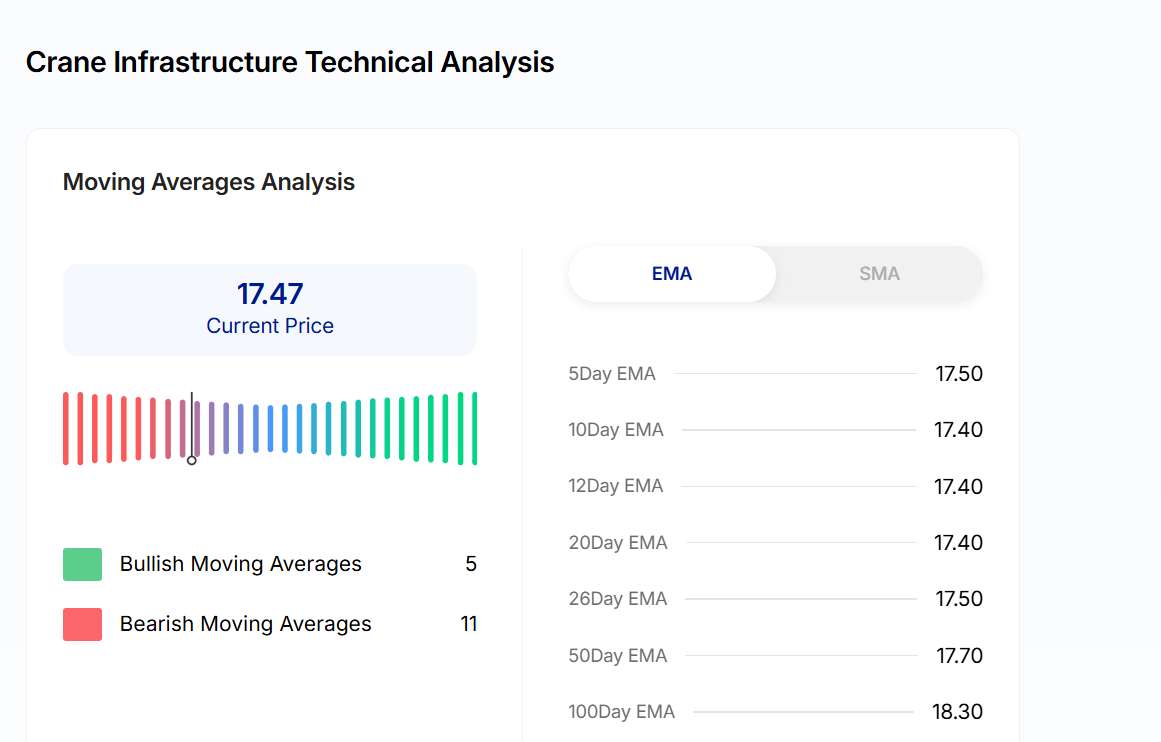The image size is (1161, 742).
Task: Click the gauge pointer marker on the bars
Action: (192, 459)
